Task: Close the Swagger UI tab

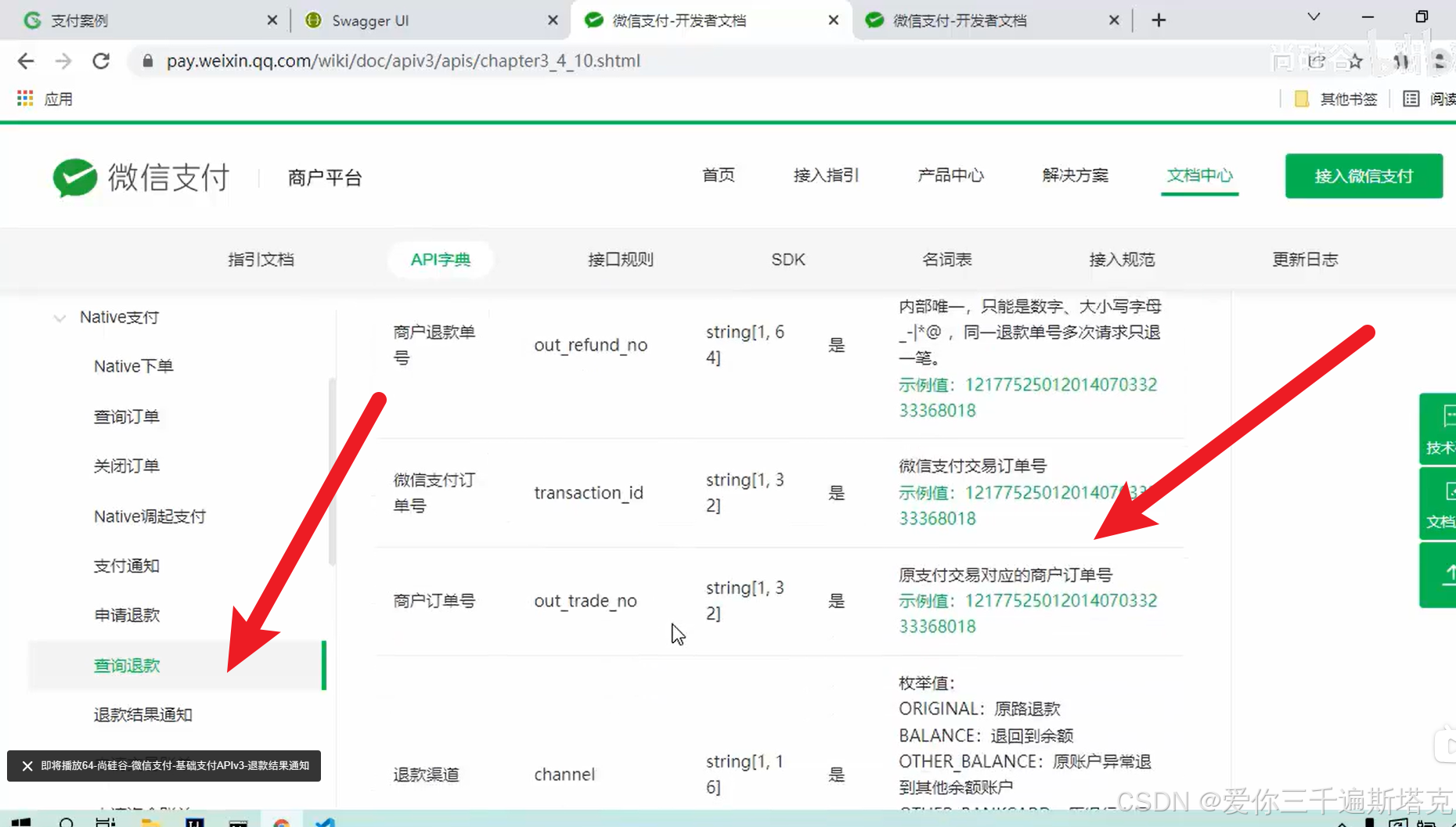Action: coord(553,20)
